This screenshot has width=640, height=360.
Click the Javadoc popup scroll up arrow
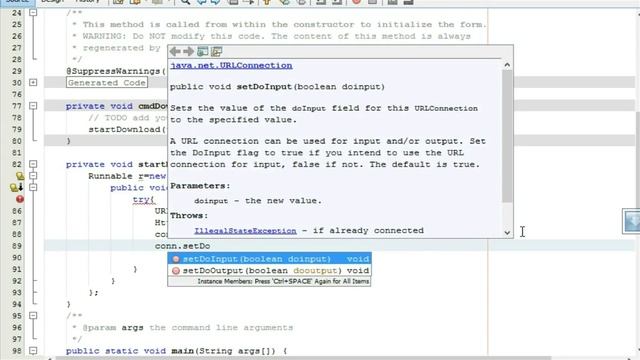pyautogui.click(x=507, y=64)
